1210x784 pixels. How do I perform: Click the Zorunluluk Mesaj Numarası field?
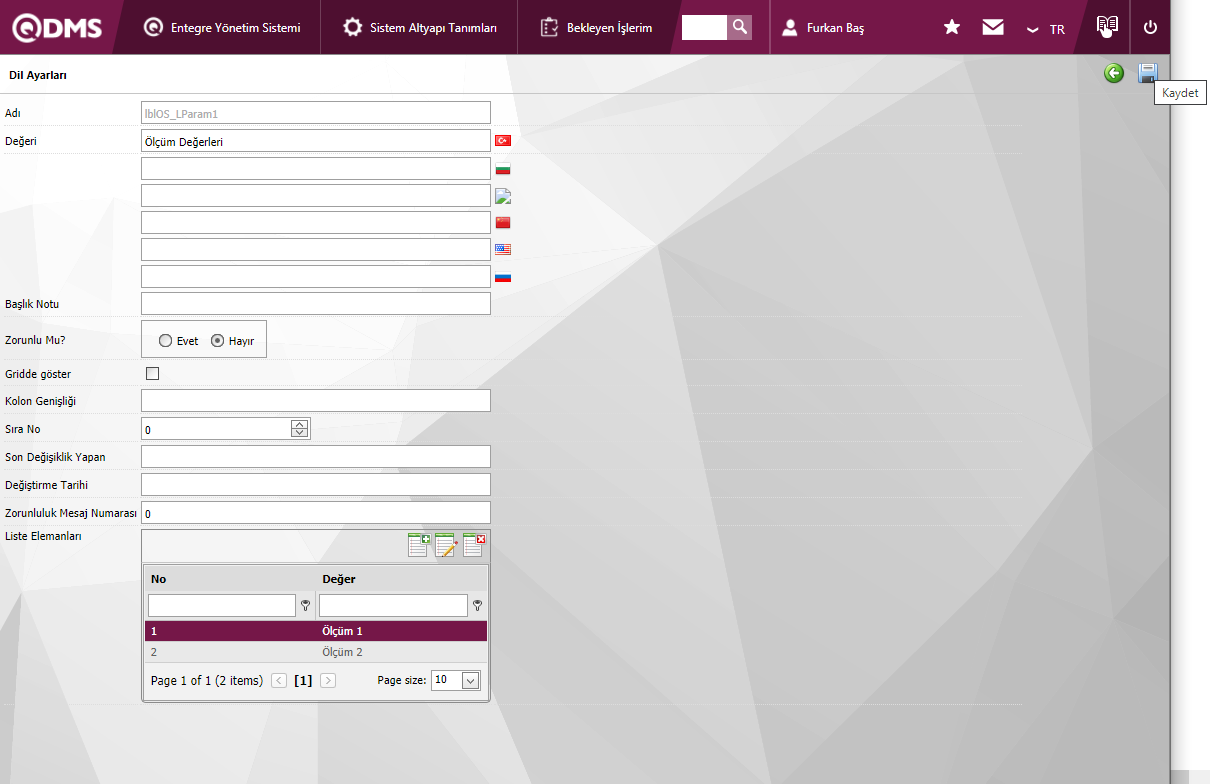316,513
